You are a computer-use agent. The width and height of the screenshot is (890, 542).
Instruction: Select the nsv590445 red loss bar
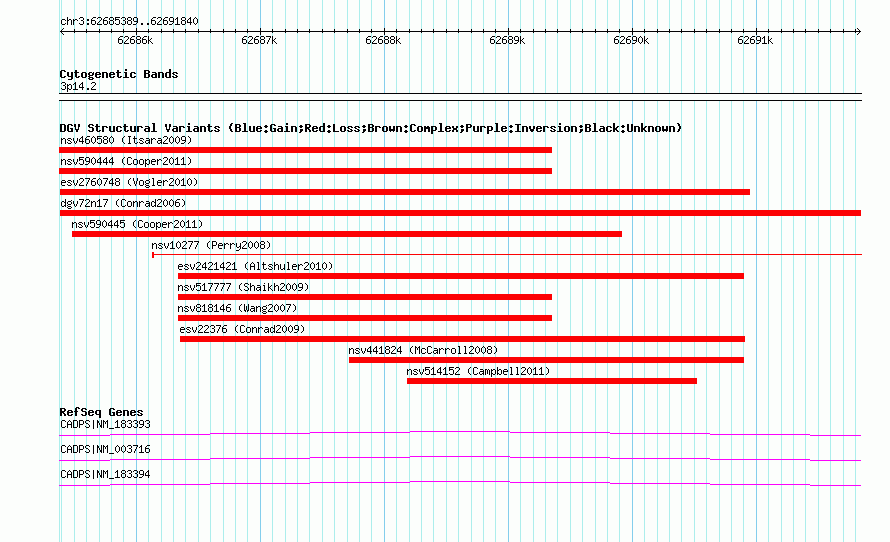[x=347, y=234]
